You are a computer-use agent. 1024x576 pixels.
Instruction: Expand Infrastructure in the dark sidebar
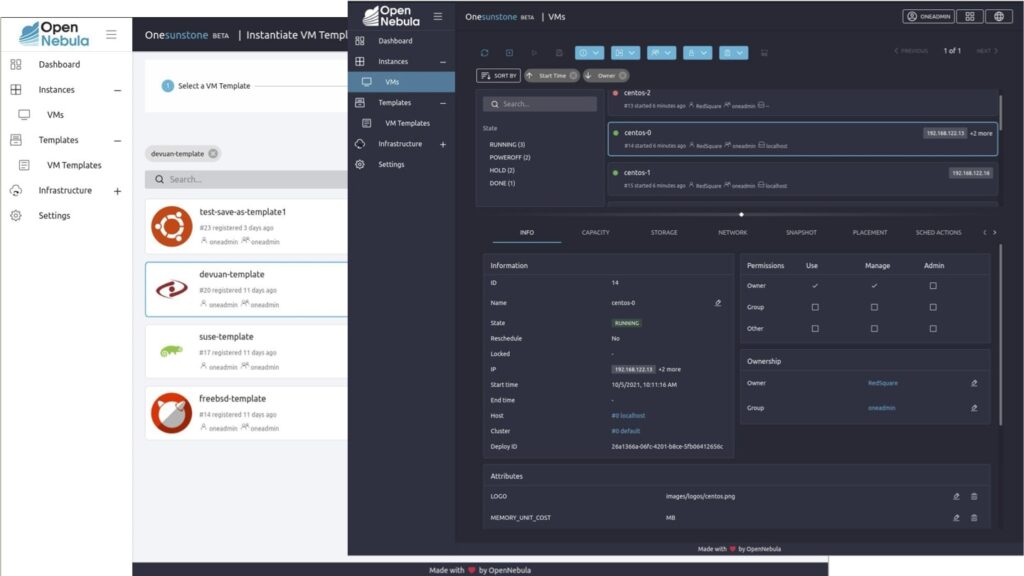tap(443, 144)
